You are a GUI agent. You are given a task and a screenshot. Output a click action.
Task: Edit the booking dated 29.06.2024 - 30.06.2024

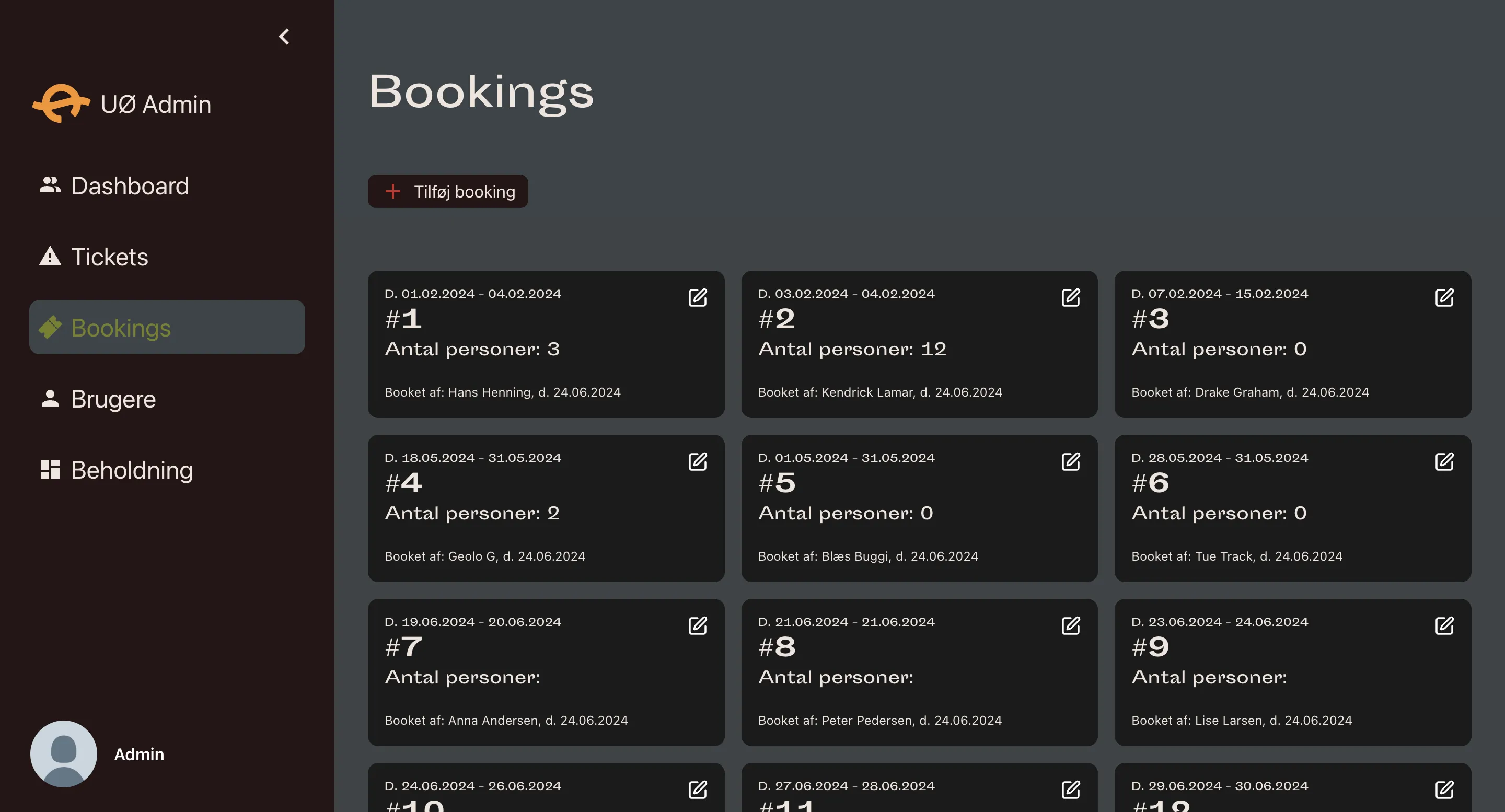coord(1444,791)
